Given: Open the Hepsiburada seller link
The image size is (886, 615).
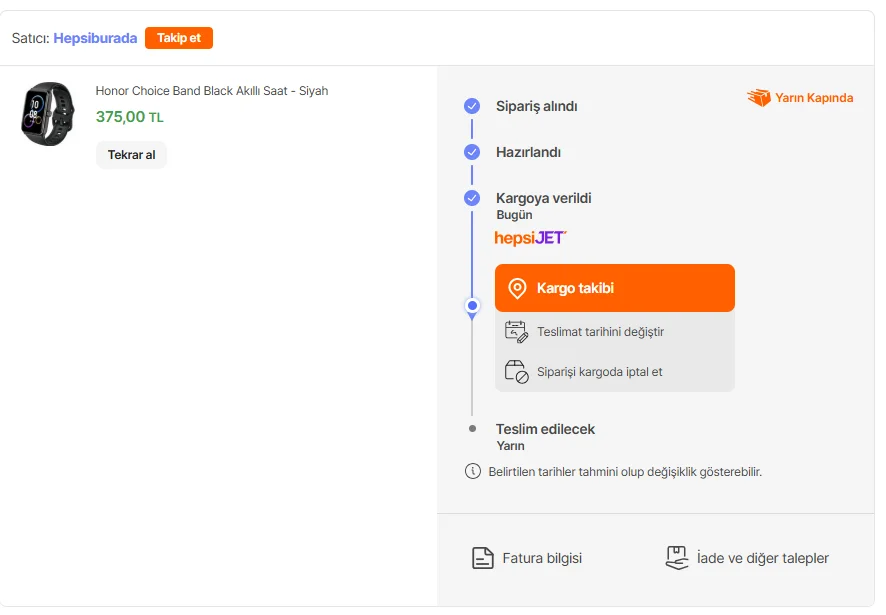Looking at the screenshot, I should point(95,38).
